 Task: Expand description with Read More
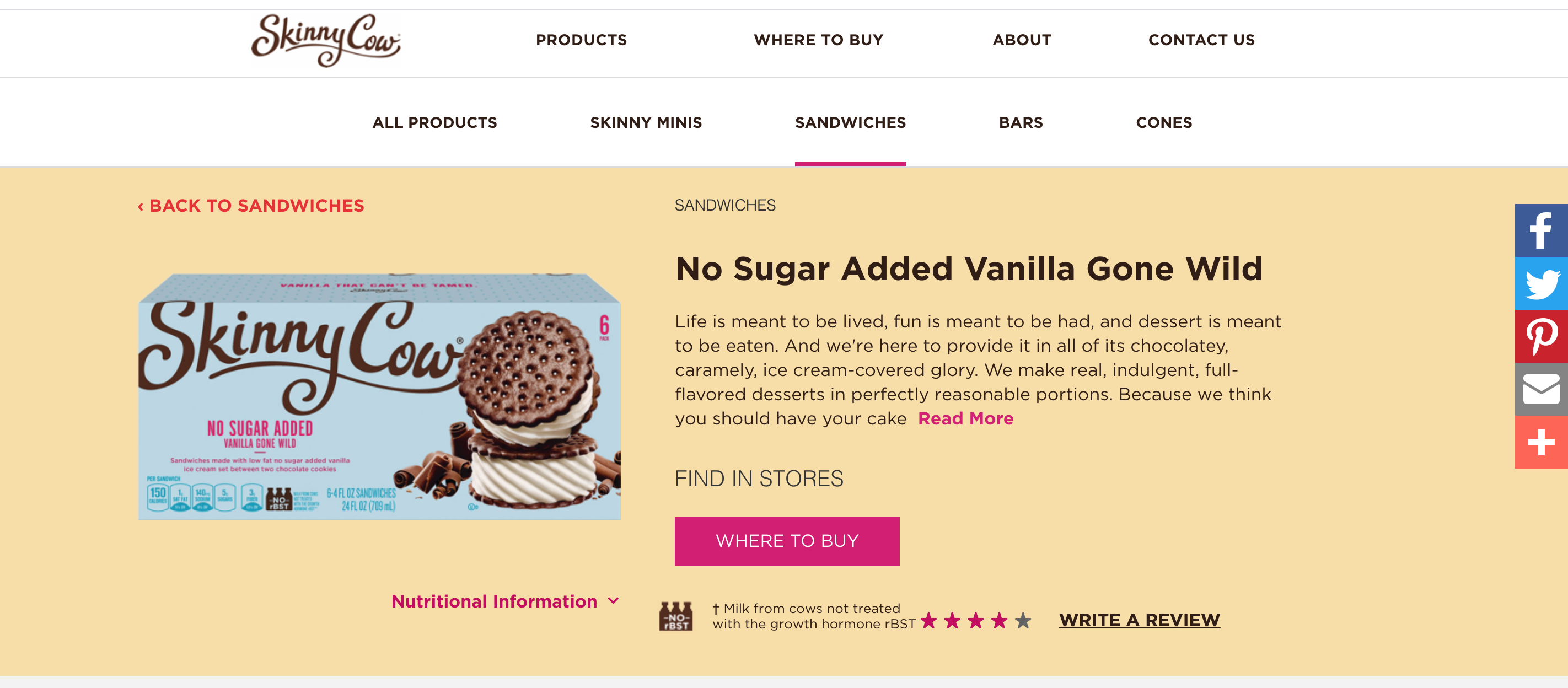[965, 419]
